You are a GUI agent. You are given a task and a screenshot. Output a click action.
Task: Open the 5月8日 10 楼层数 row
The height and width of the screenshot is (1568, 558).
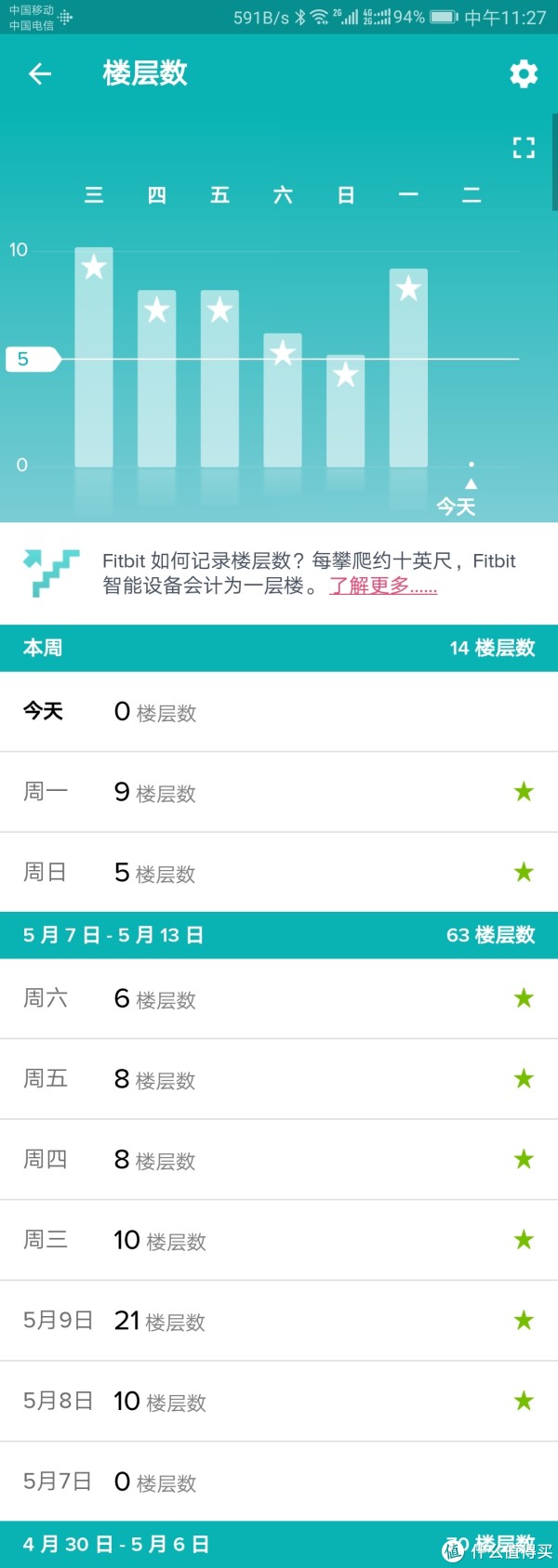pyautogui.click(x=279, y=1401)
